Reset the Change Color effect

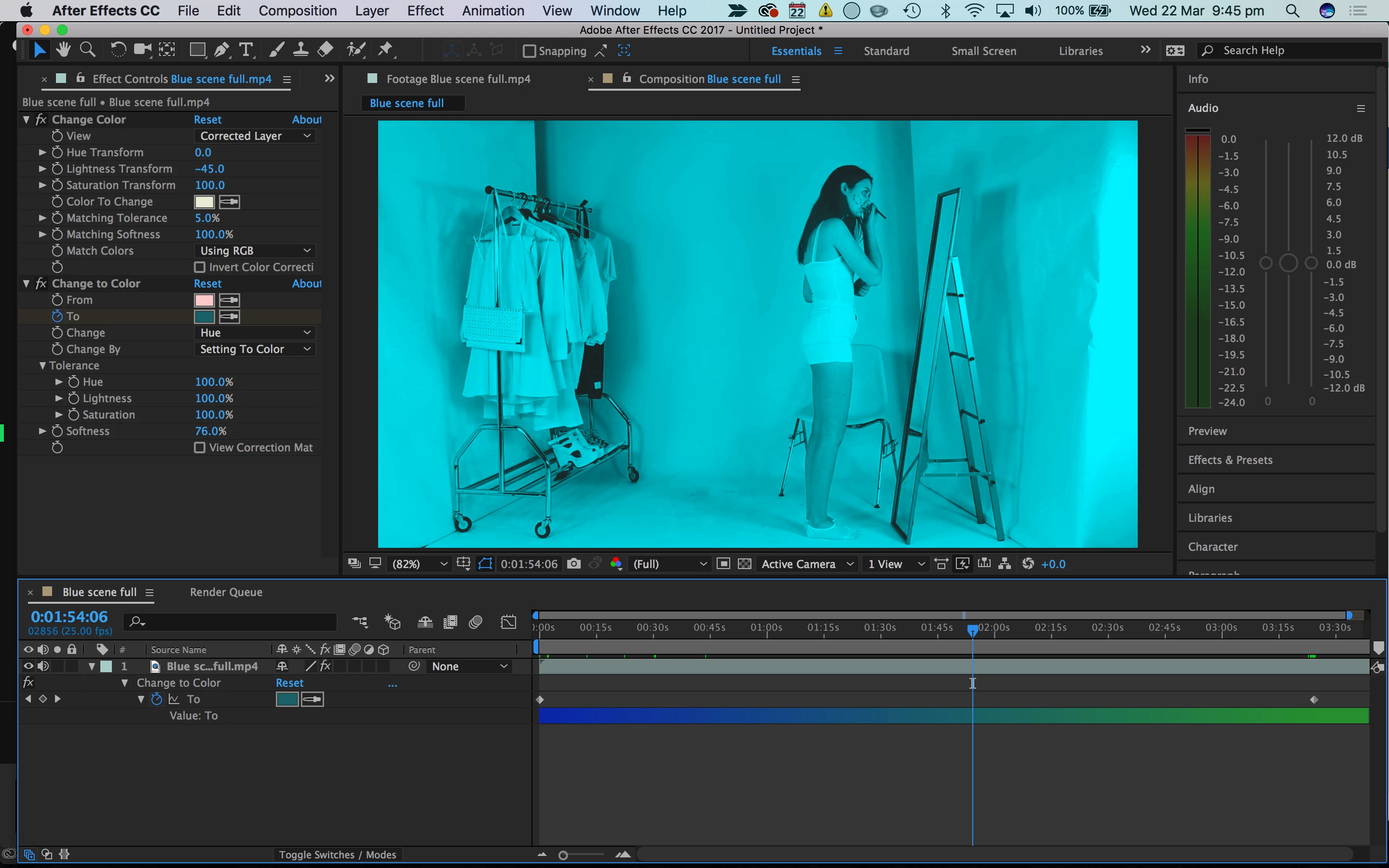[207, 120]
